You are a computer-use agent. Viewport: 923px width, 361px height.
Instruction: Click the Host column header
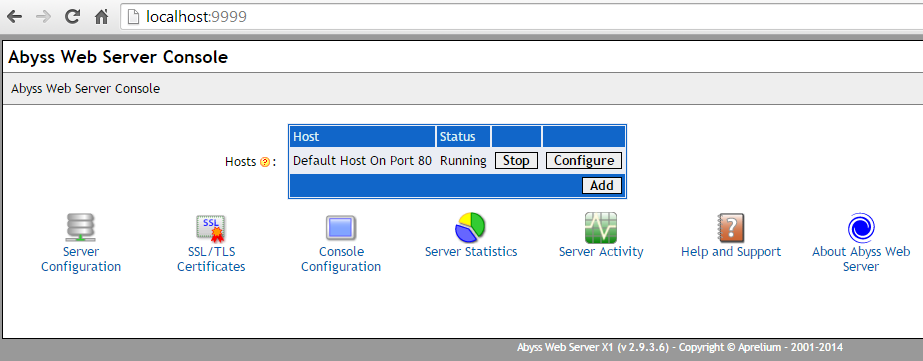[x=362, y=137]
